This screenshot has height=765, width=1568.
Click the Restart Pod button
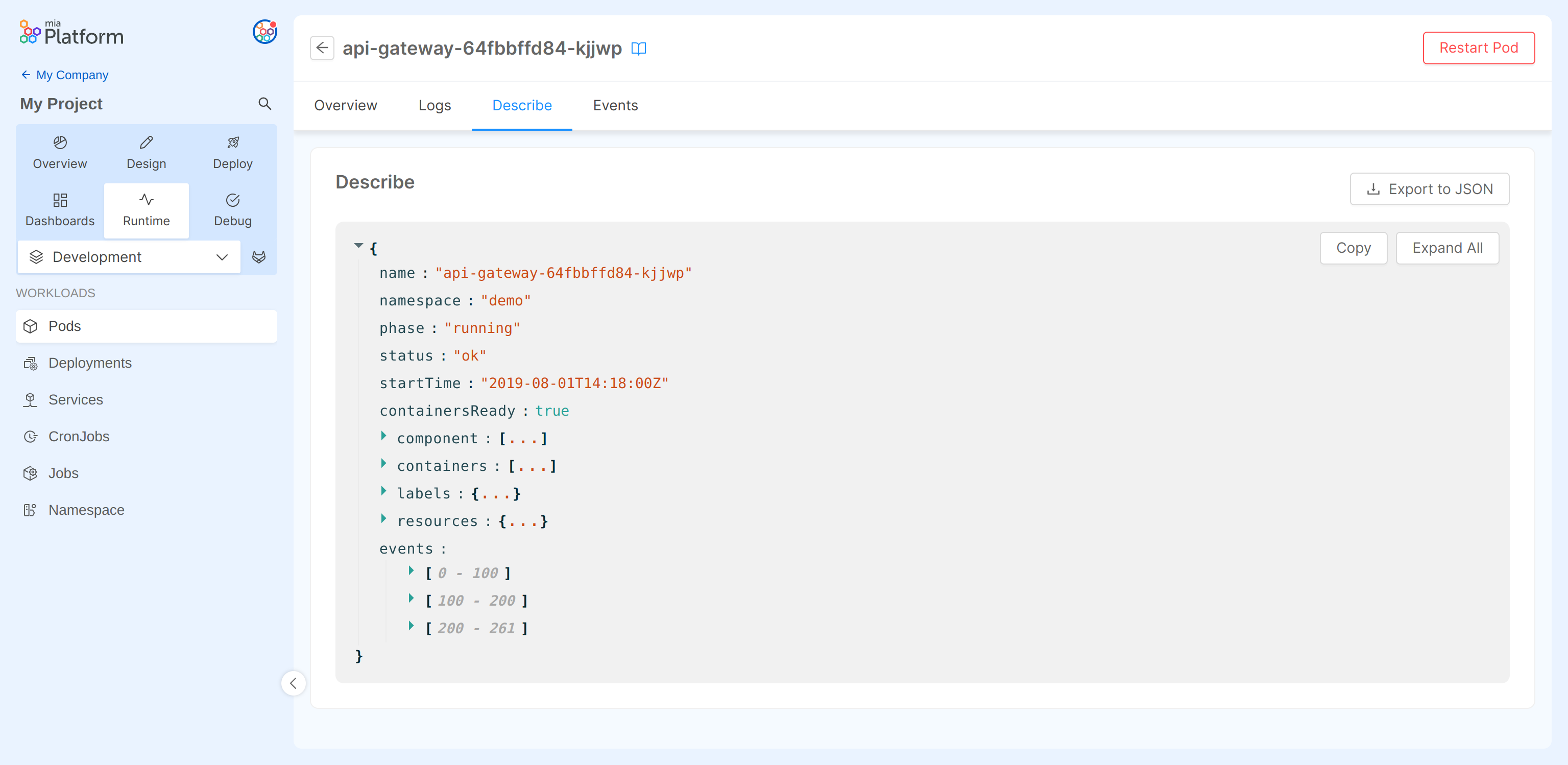pos(1478,47)
